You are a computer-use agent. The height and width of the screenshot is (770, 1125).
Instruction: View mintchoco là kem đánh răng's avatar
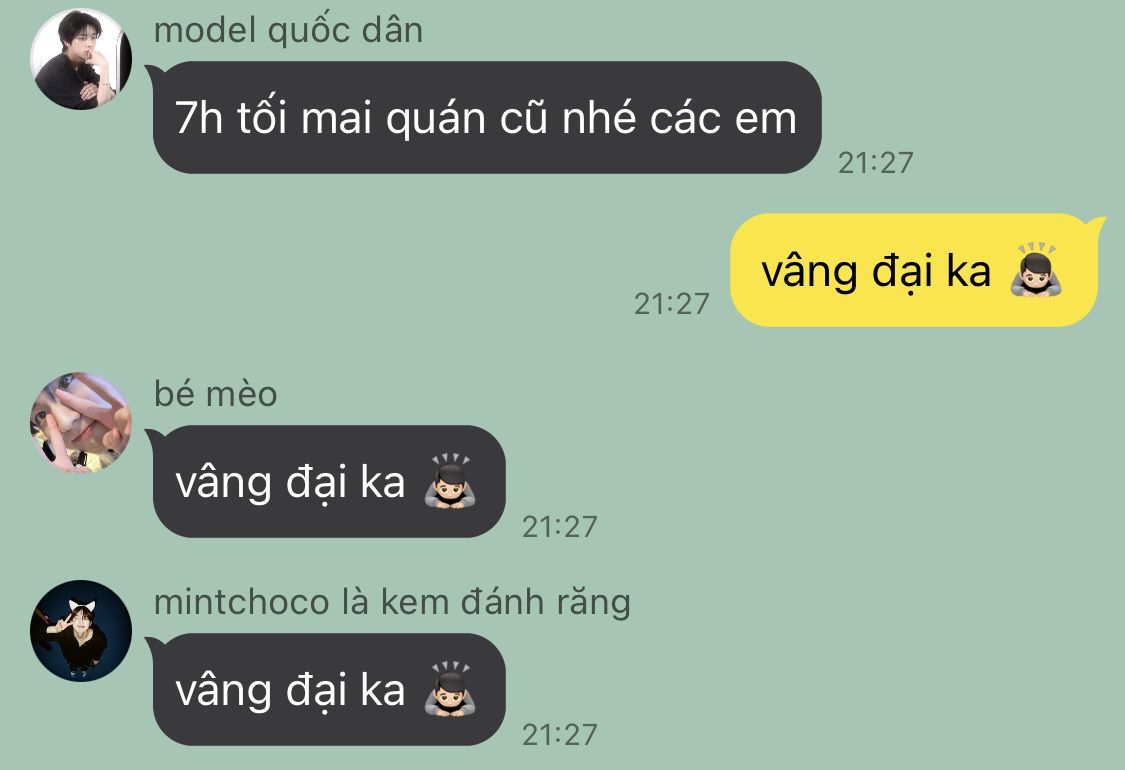[81, 630]
